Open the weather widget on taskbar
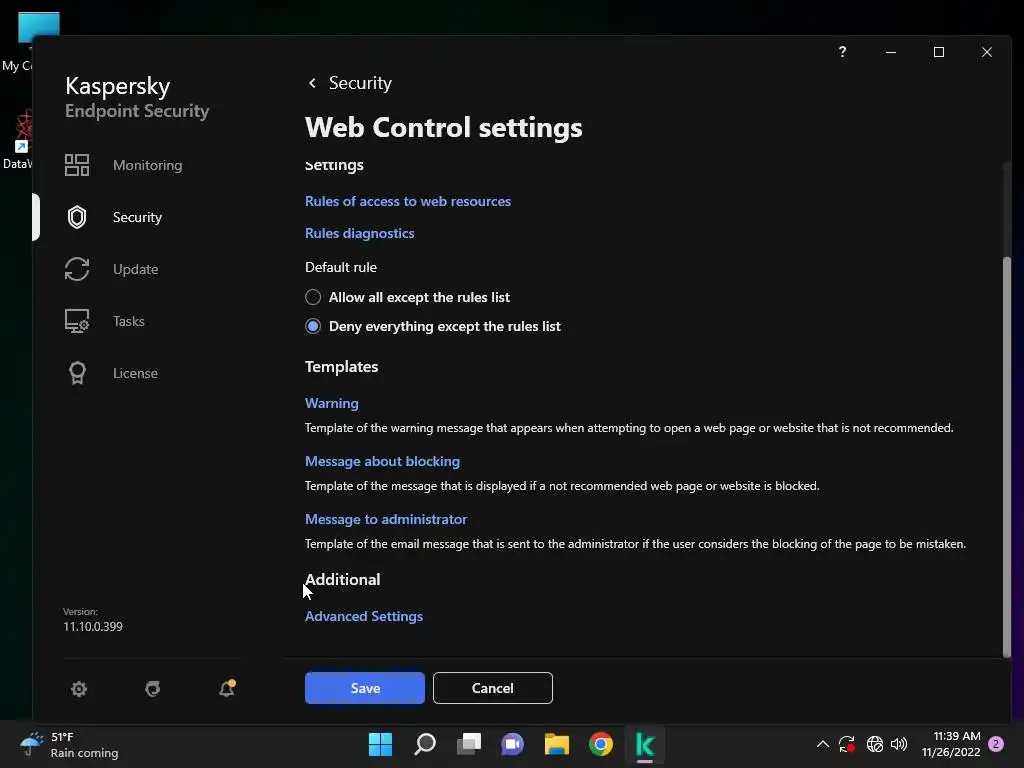Screen dimensions: 1024x768 (x=69, y=744)
